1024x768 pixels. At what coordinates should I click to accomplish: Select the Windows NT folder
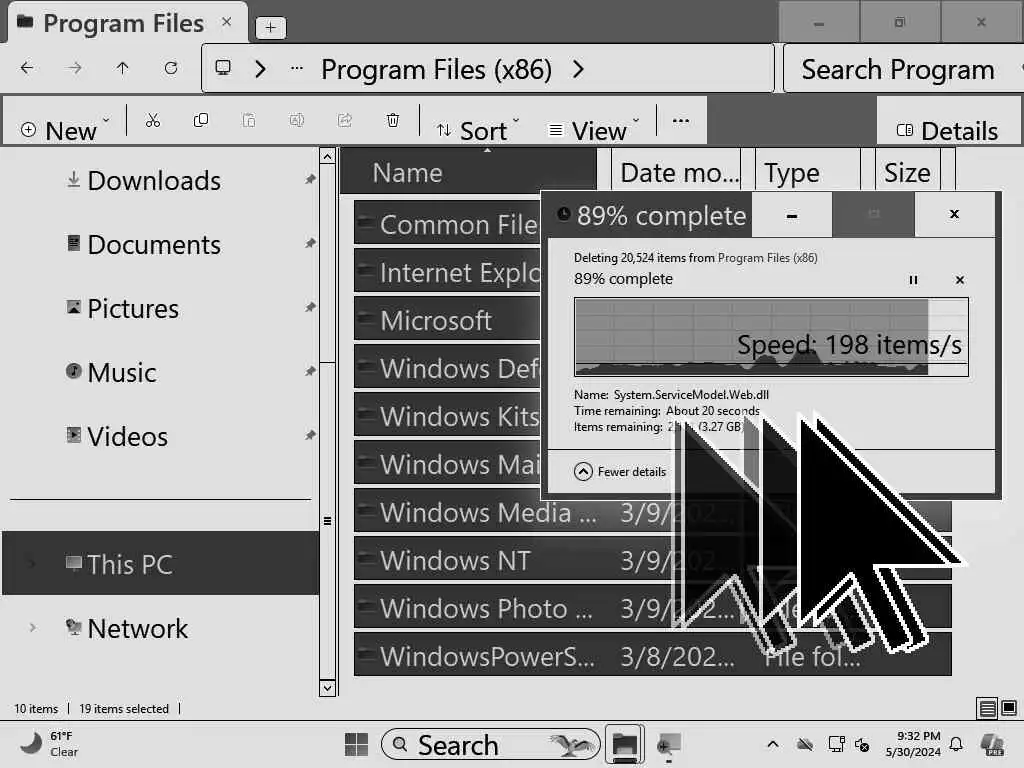pos(515,560)
